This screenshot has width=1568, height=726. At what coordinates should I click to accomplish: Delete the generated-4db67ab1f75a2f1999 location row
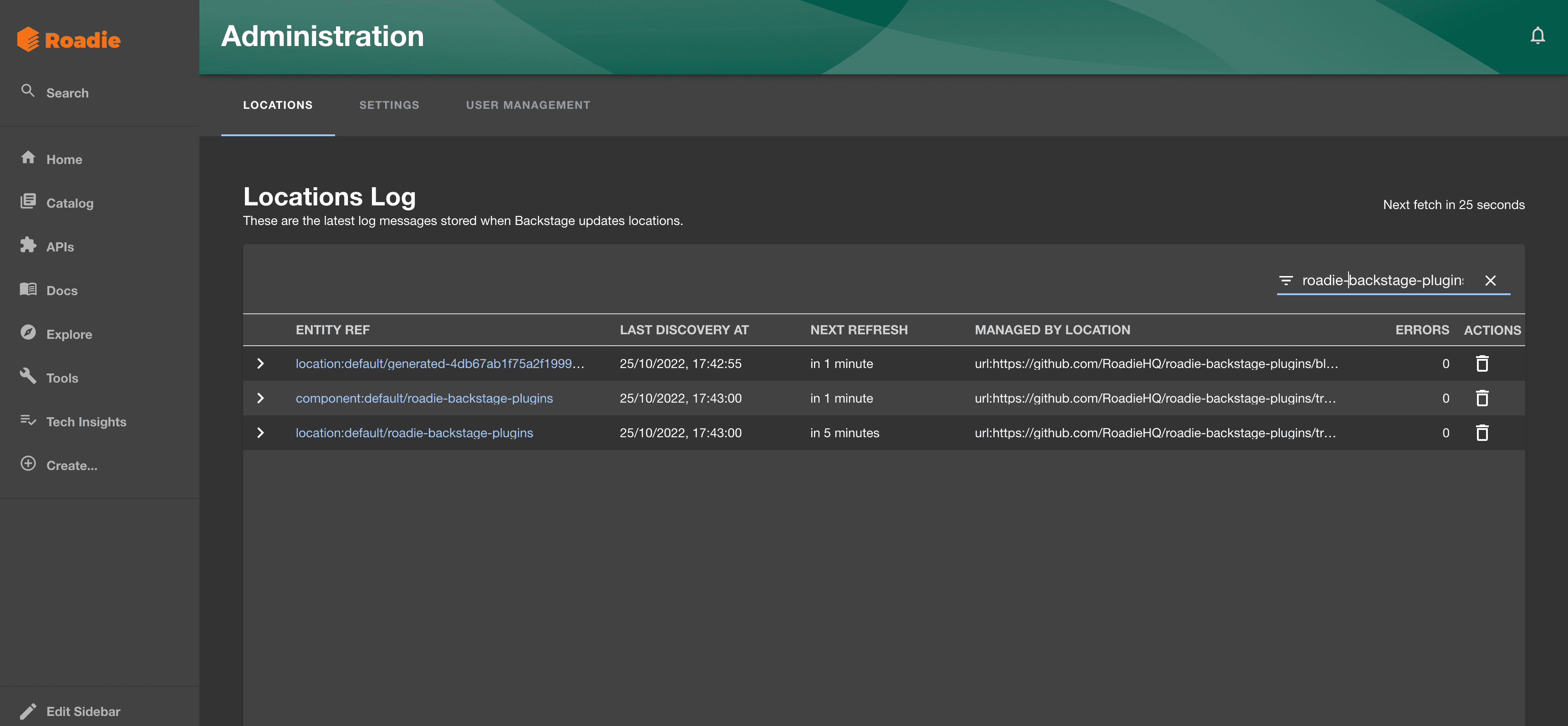[1482, 363]
